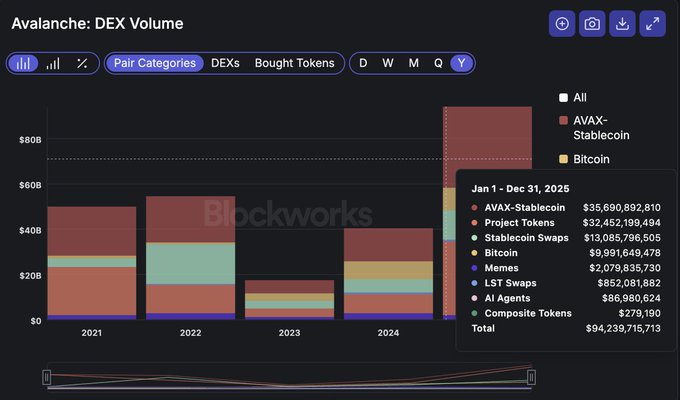Click the add (plus) icon button
Viewport: 680px width, 400px height.
click(563, 24)
